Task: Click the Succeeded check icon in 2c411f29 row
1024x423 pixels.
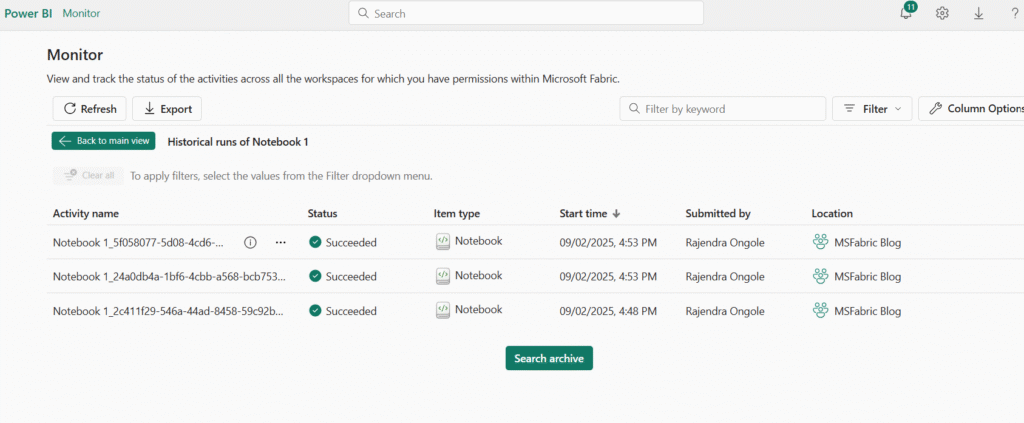Action: pos(315,311)
